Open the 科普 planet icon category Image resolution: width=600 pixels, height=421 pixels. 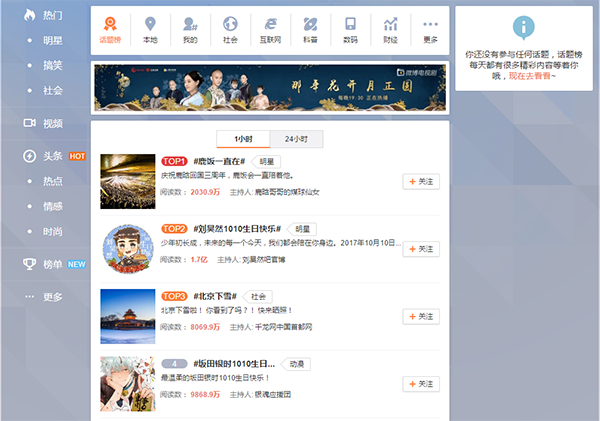point(310,29)
